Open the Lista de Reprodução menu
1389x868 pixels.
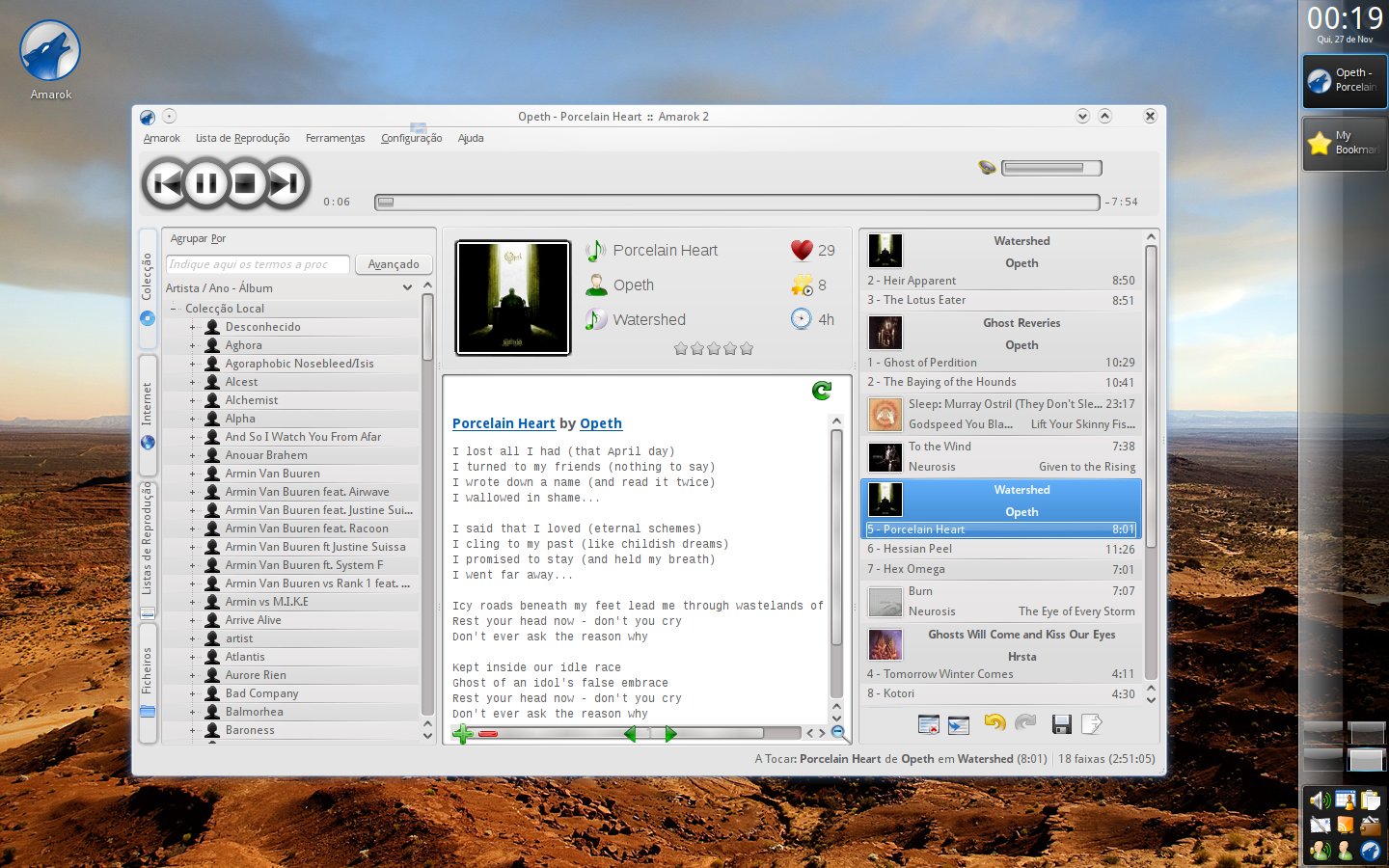[x=242, y=138]
